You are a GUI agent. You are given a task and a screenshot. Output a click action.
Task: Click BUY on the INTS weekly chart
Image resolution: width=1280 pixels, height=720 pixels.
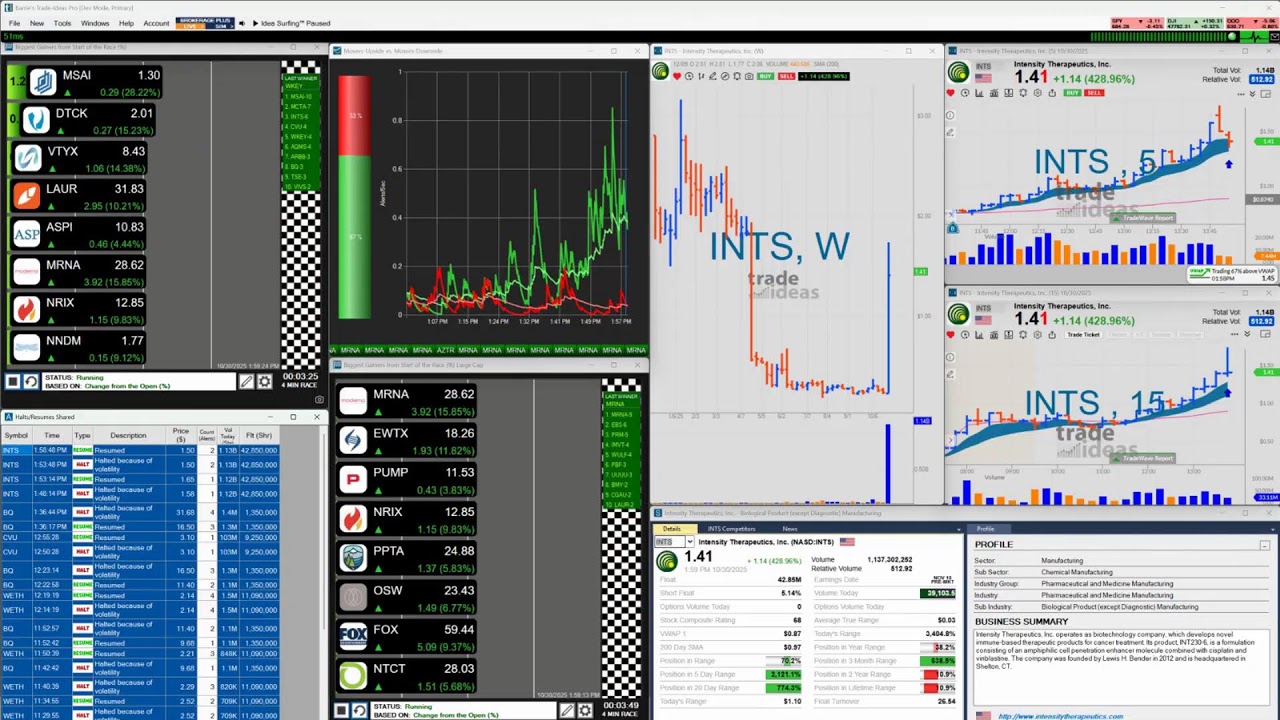point(765,76)
